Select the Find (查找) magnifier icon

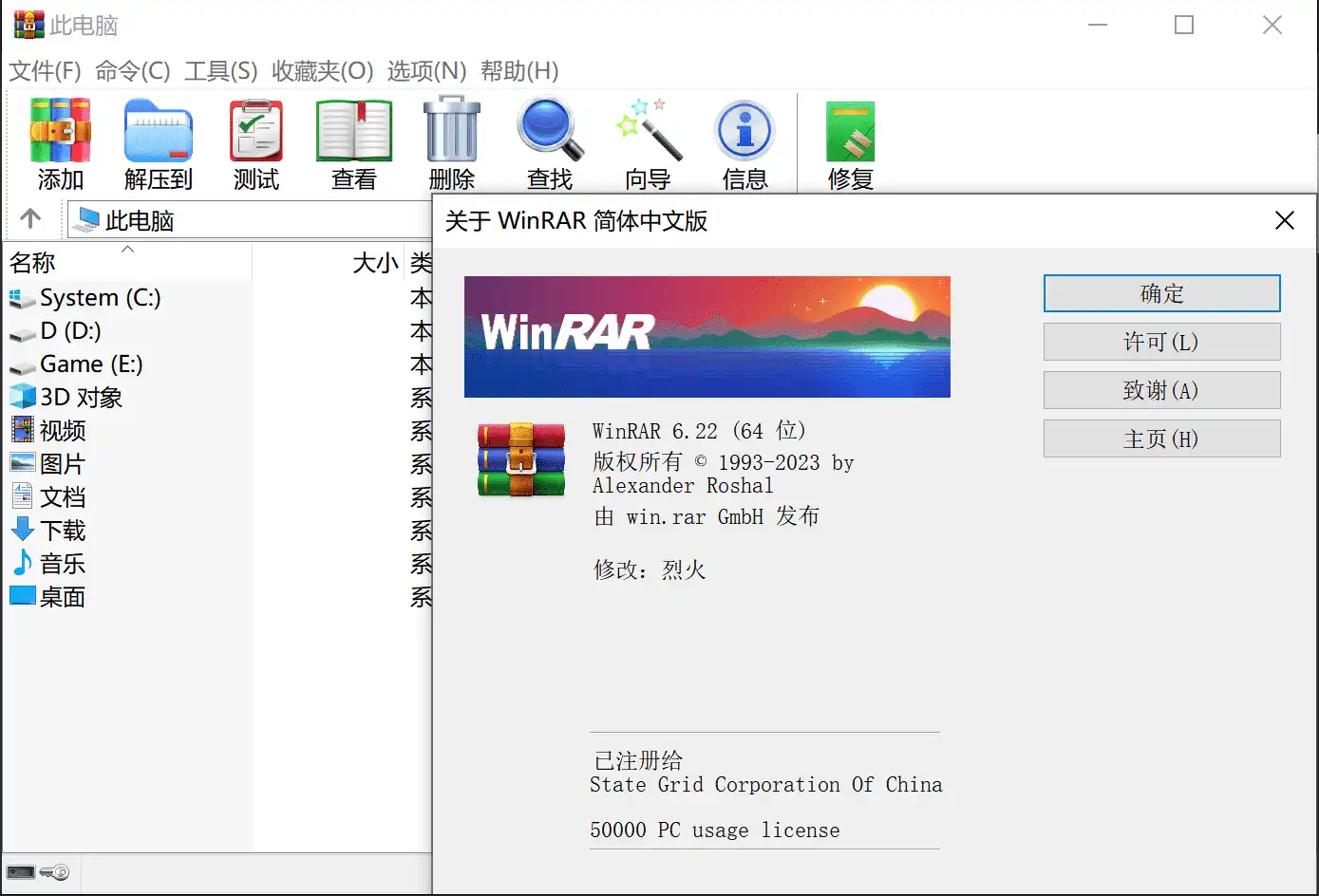pyautogui.click(x=550, y=143)
